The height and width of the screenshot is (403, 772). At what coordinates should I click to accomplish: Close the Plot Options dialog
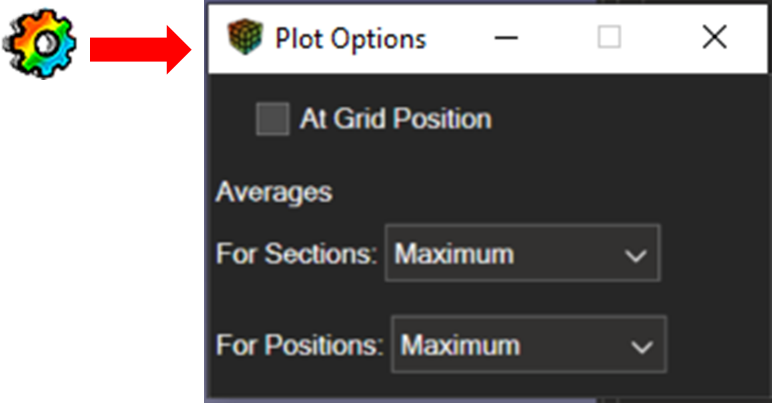pos(714,38)
